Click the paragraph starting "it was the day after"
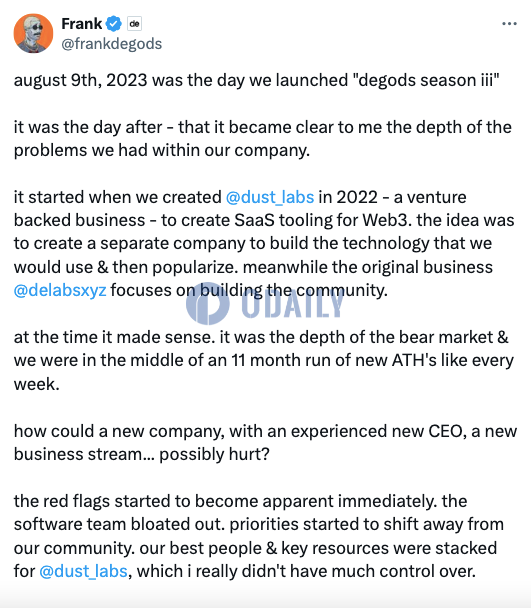 [x=263, y=139]
